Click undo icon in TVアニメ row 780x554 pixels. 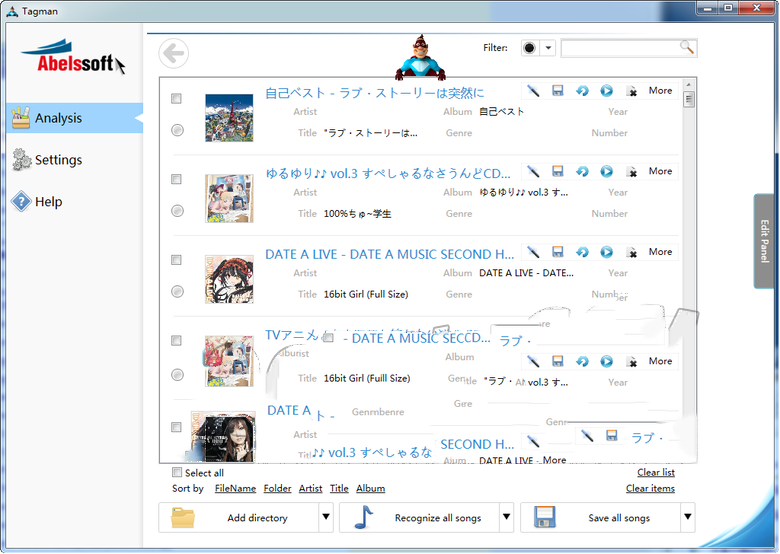click(x=582, y=362)
